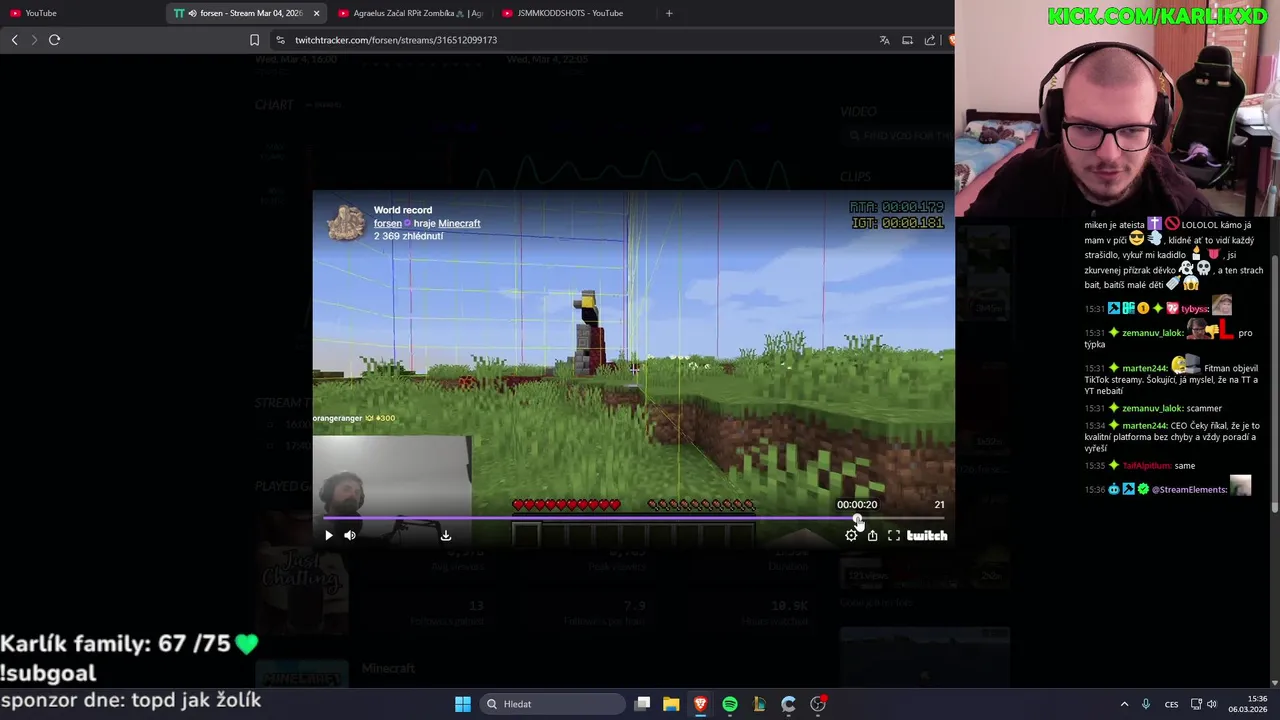The image size is (1280, 720).
Task: Close the forsen stream tab
Action: [x=317, y=13]
